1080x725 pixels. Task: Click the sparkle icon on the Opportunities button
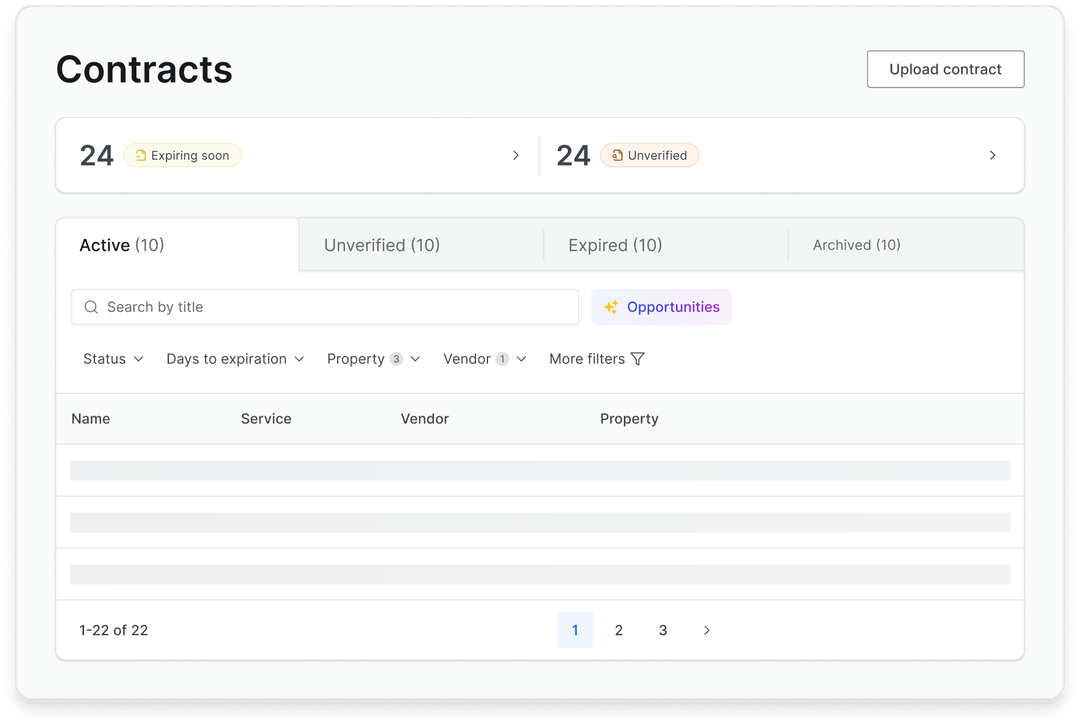[610, 307]
